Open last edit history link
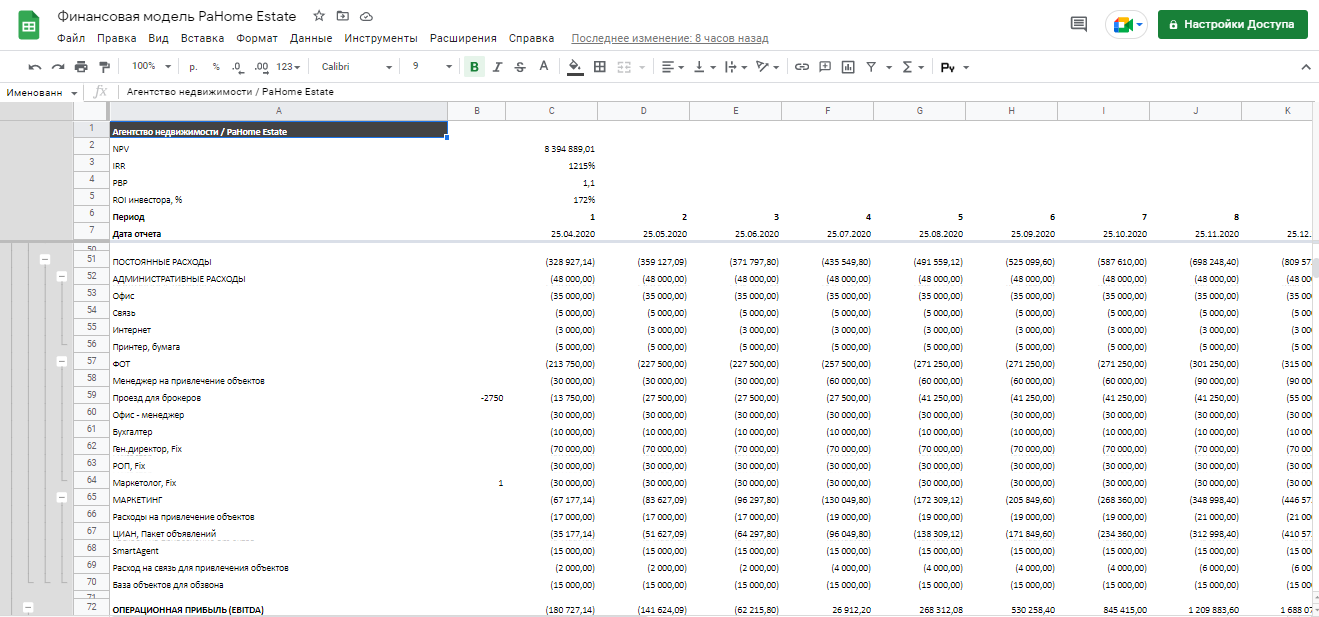 (670, 38)
